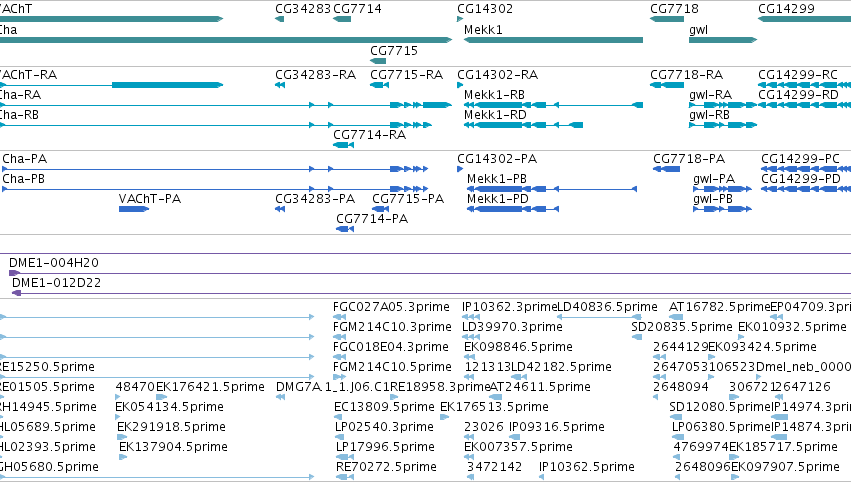Image resolution: width=851 pixels, height=482 pixels.
Task: Click protein gwl-PB label
Action: point(713,199)
